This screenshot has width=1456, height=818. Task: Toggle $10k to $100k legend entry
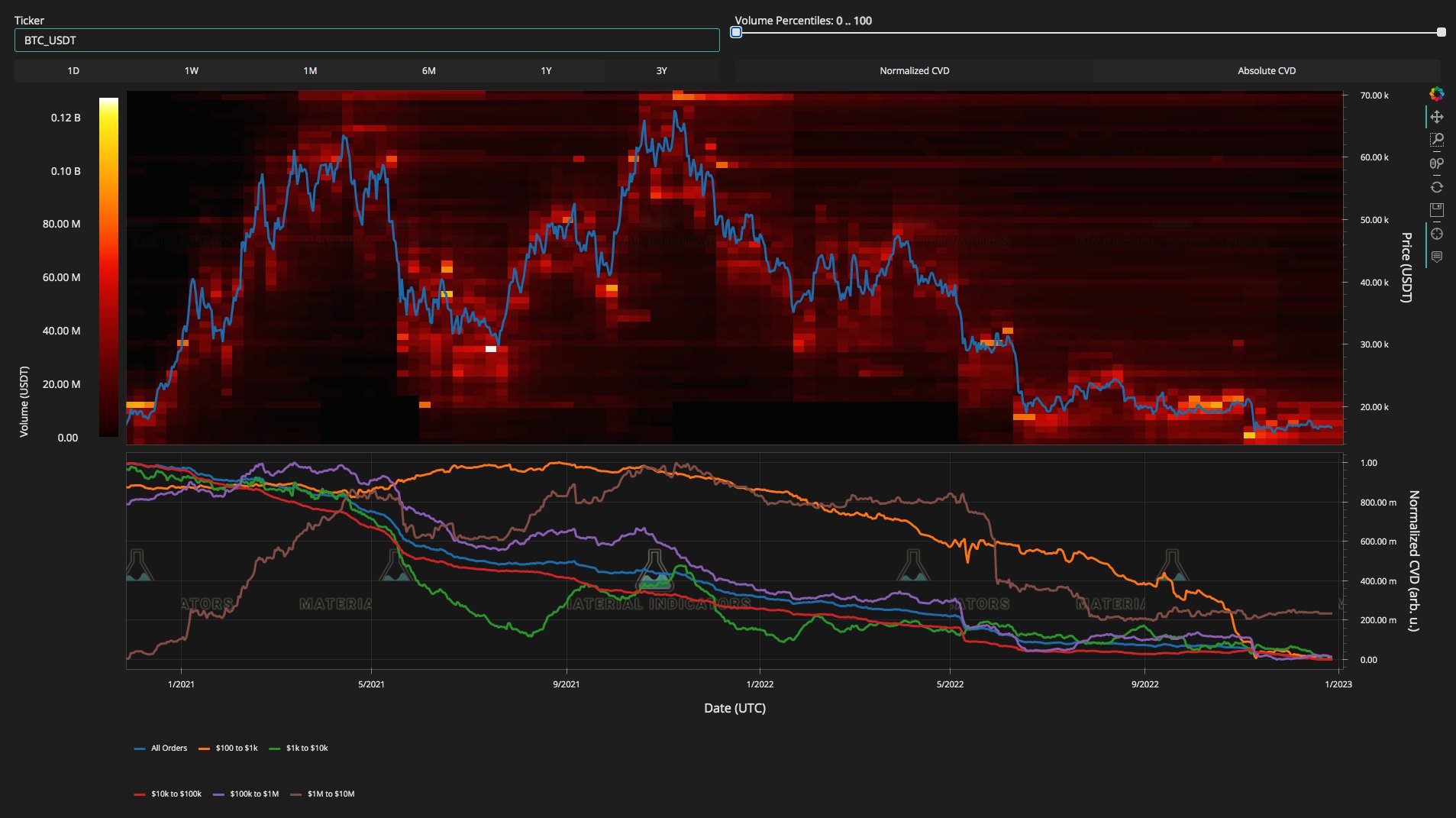click(168, 794)
